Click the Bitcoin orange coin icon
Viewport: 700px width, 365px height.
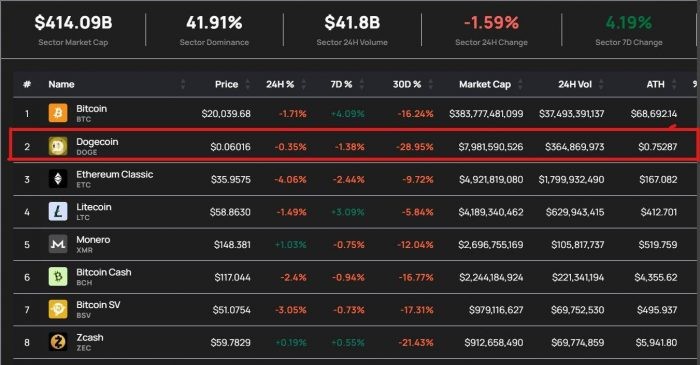[x=58, y=113]
